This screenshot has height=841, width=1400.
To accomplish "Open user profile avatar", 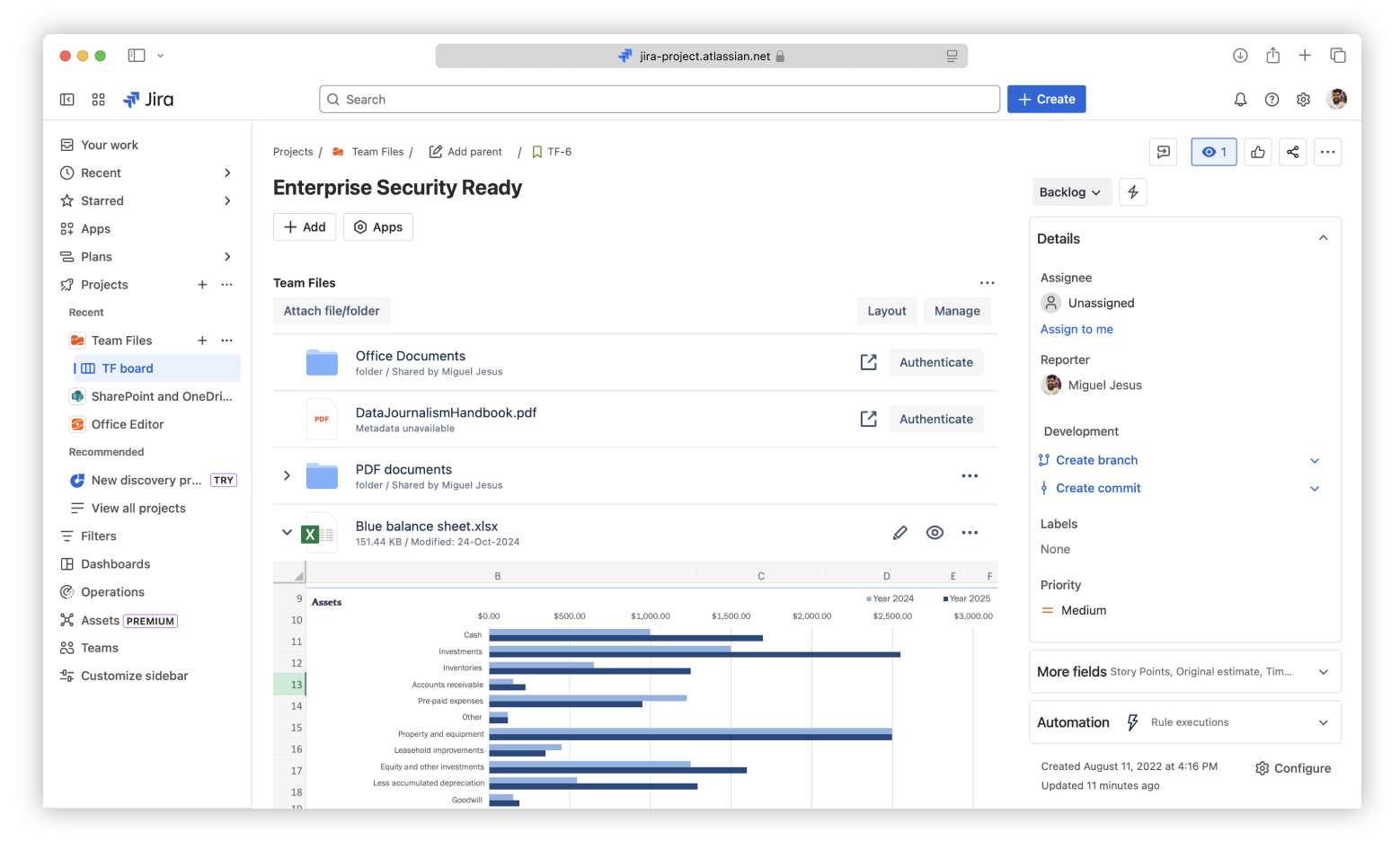I will point(1337,99).
